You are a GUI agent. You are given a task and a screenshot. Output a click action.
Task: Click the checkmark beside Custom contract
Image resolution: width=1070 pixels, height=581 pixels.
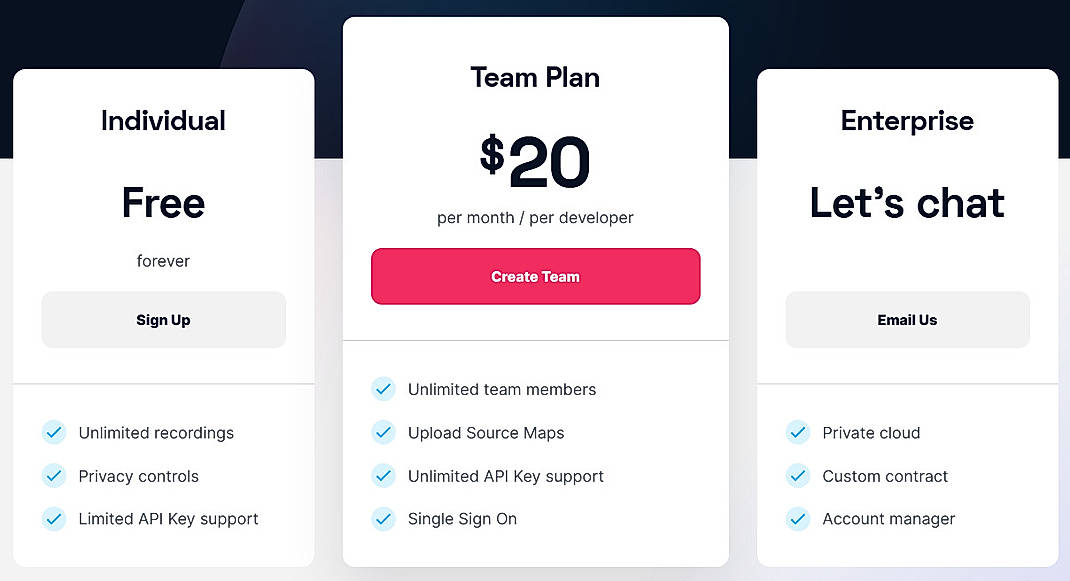point(798,476)
